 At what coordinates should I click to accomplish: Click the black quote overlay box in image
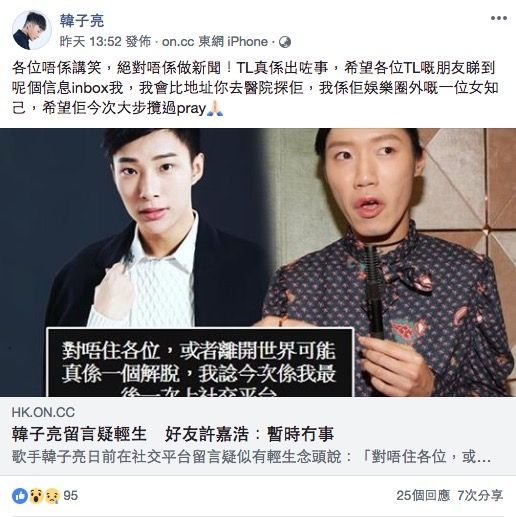[x=200, y=362]
